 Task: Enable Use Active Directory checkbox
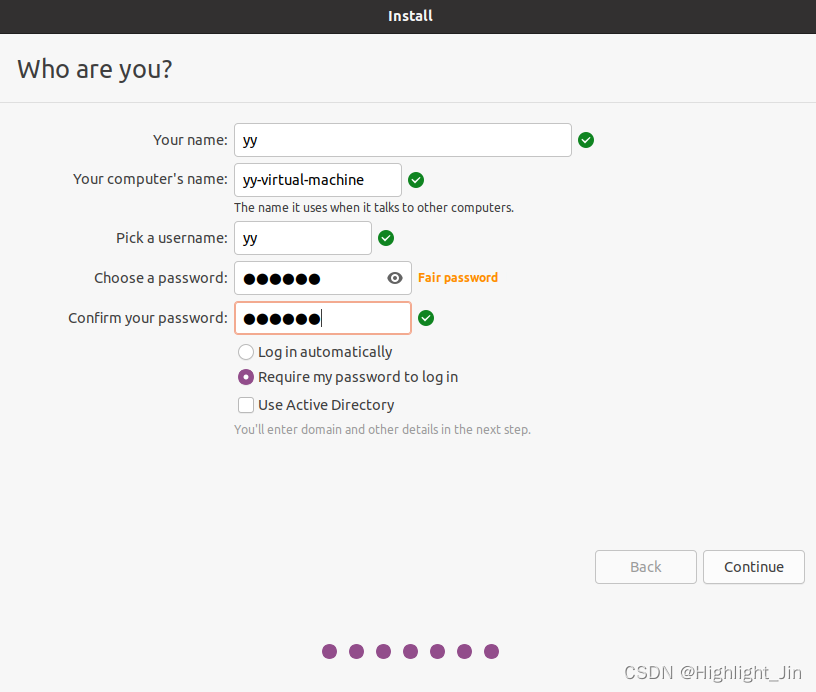coord(246,405)
